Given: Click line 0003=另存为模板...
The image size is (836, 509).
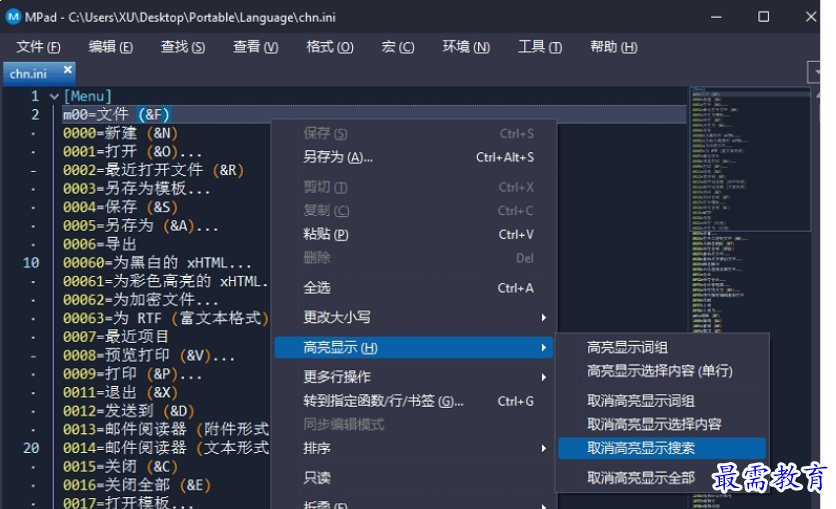Looking at the screenshot, I should [x=137, y=189].
